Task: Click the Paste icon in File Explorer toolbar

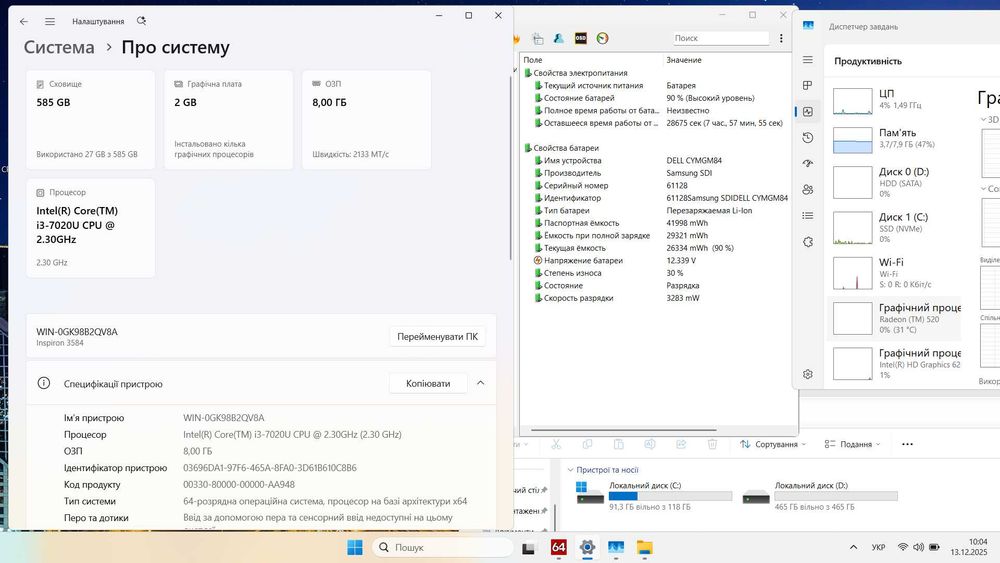Action: tap(619, 444)
